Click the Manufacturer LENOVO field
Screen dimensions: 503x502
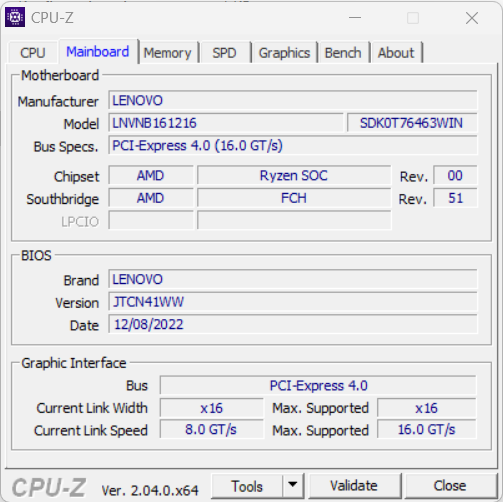(x=293, y=100)
